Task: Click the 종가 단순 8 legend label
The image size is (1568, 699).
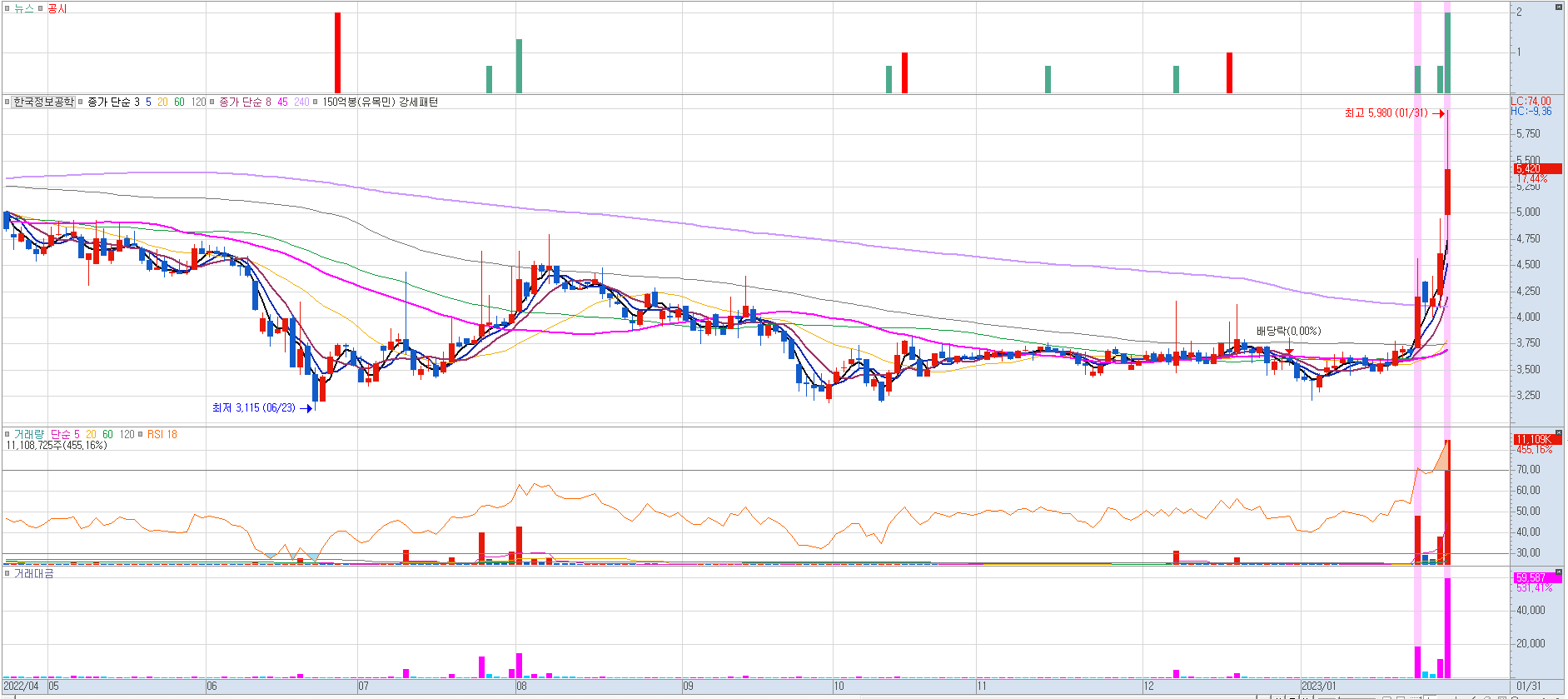Action: (x=245, y=102)
